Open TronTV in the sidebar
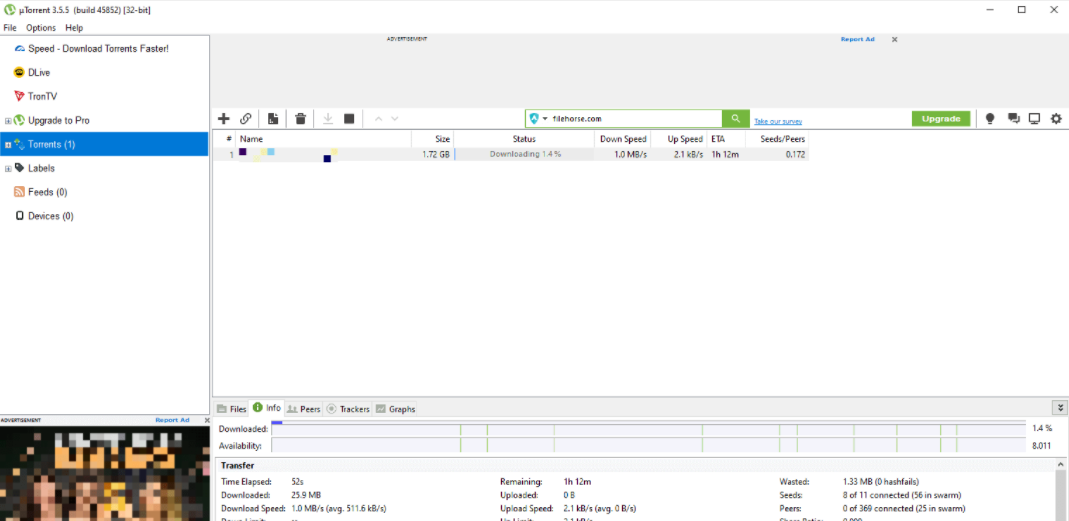The width and height of the screenshot is (1069, 521). pyautogui.click(x=42, y=96)
